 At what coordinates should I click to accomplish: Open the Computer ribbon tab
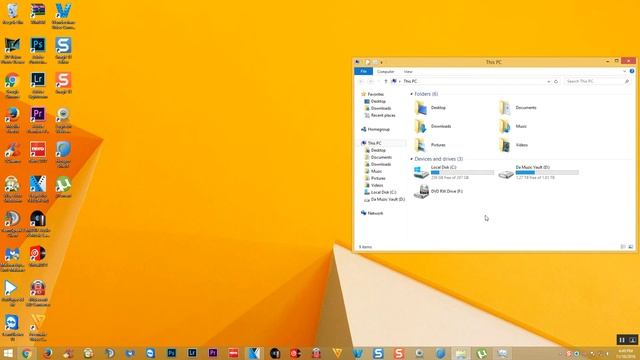tap(386, 71)
